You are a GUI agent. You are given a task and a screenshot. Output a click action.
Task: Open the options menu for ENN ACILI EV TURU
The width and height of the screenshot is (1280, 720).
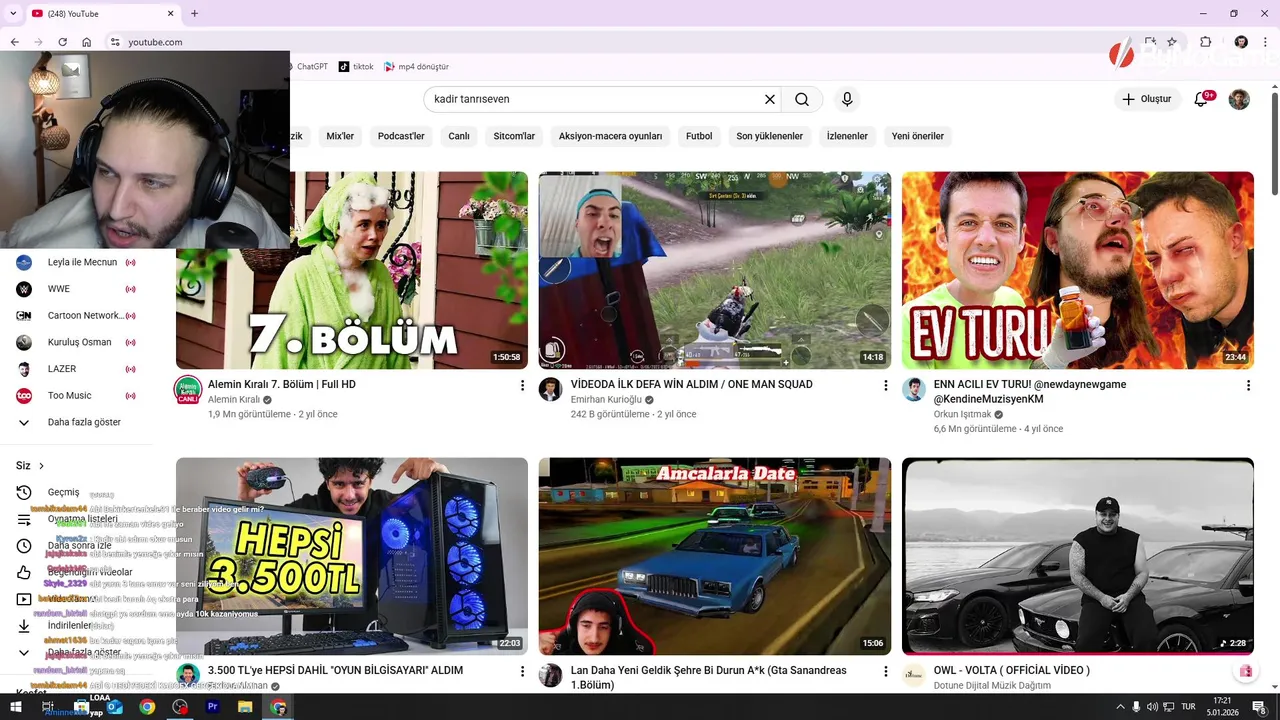[x=1248, y=385]
